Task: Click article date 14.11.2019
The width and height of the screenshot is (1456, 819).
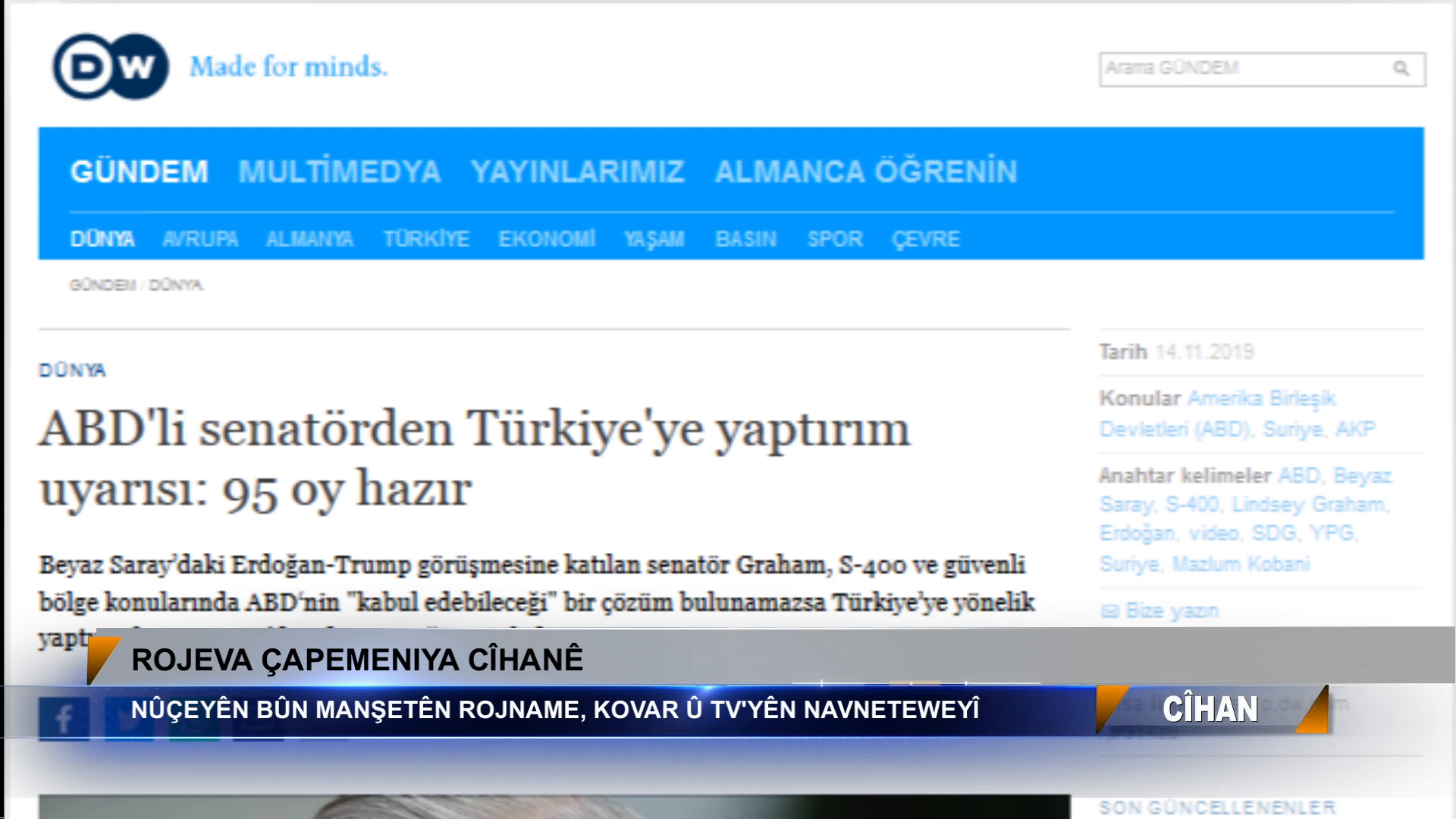Action: 1204,352
